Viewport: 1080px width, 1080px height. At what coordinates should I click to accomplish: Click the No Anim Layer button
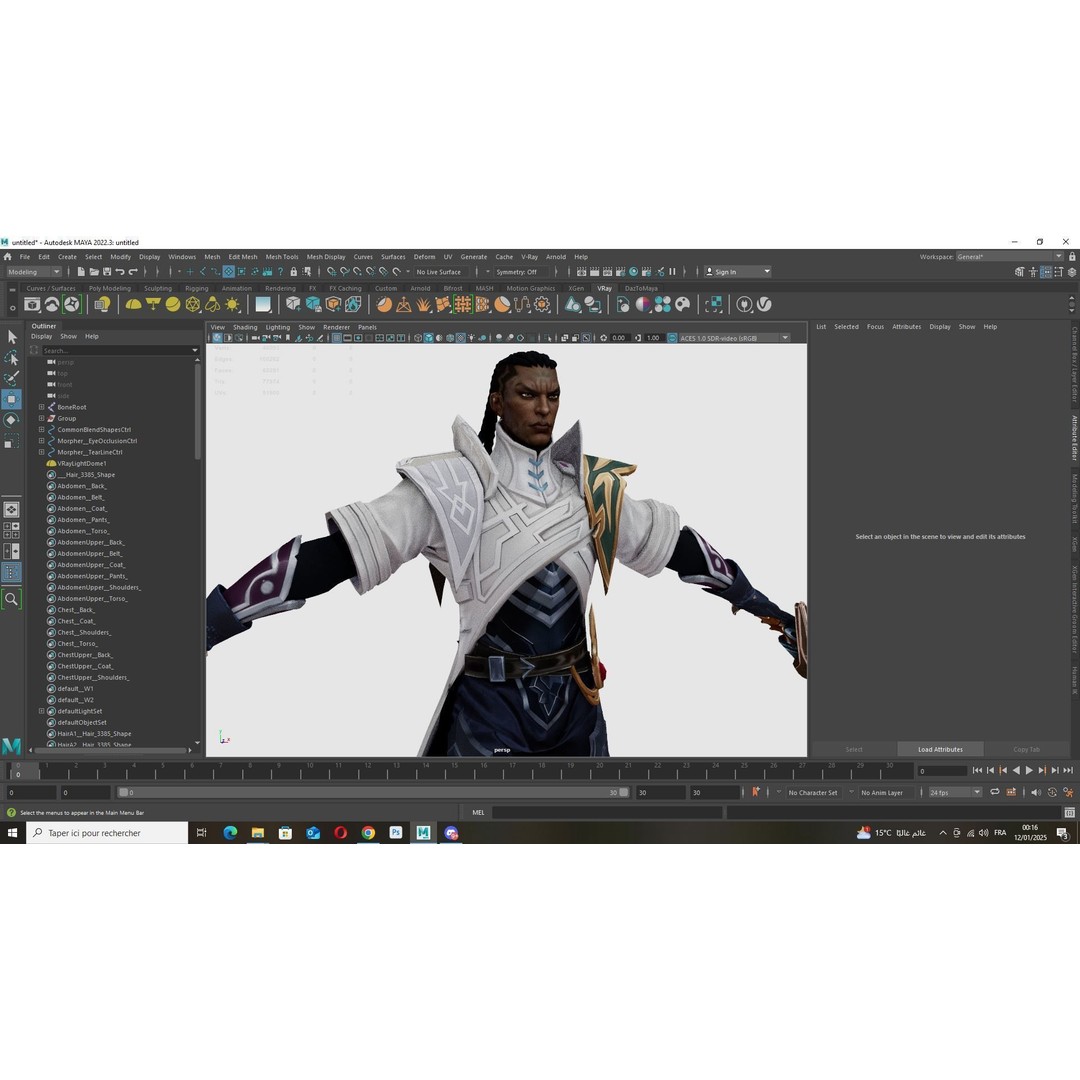pyautogui.click(x=882, y=793)
